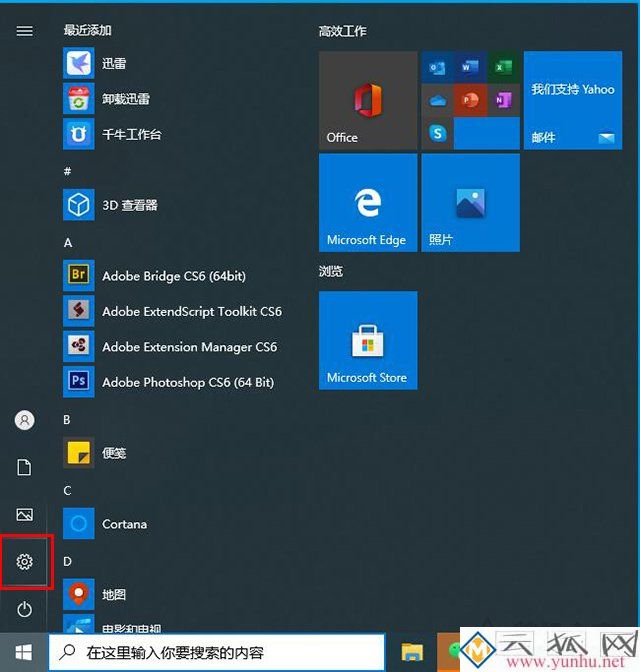640x672 pixels.
Task: Open the hamburger expand menu
Action: (24, 31)
